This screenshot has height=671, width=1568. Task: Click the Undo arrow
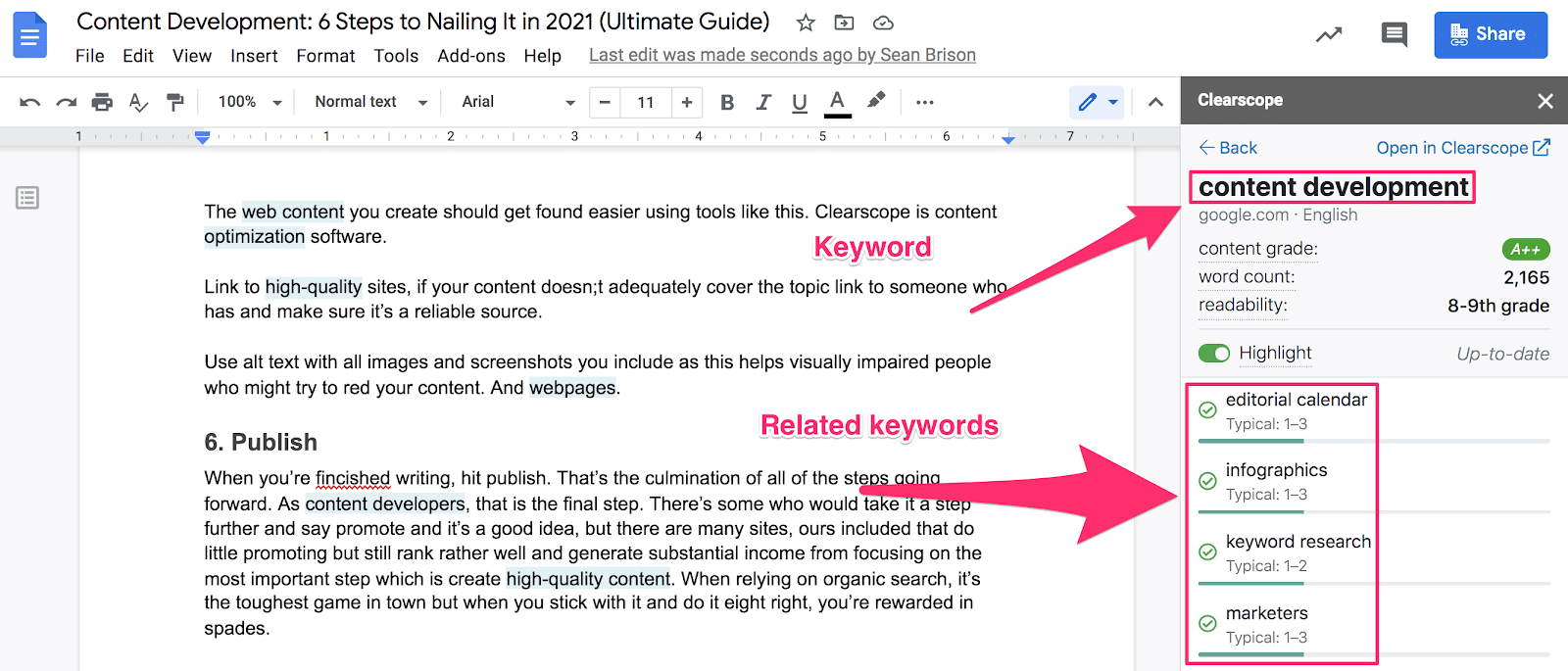pyautogui.click(x=29, y=102)
